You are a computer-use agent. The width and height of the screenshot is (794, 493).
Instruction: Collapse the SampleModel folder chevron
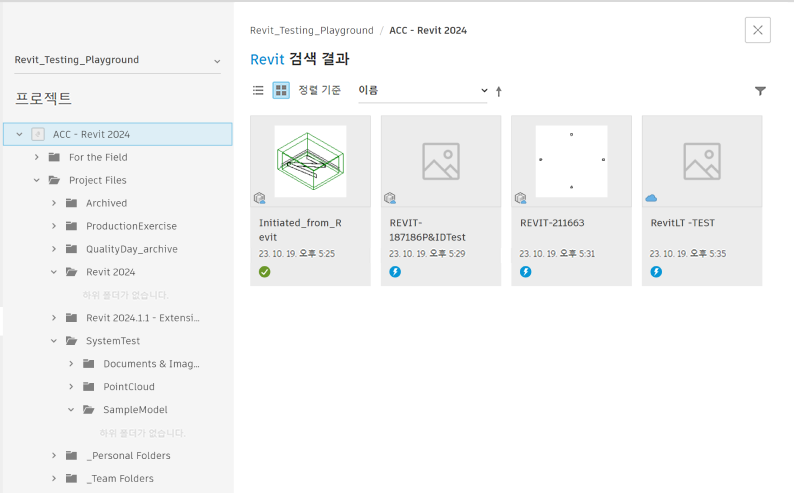[71, 409]
